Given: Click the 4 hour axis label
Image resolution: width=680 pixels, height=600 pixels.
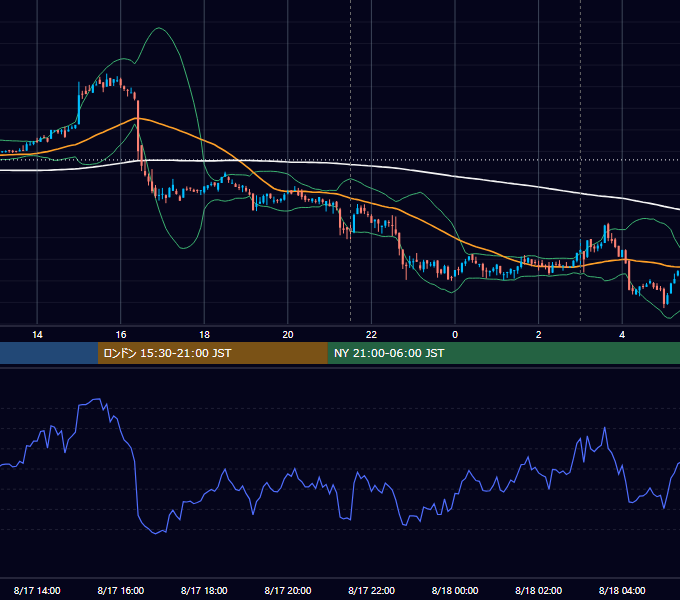Looking at the screenshot, I should (622, 335).
